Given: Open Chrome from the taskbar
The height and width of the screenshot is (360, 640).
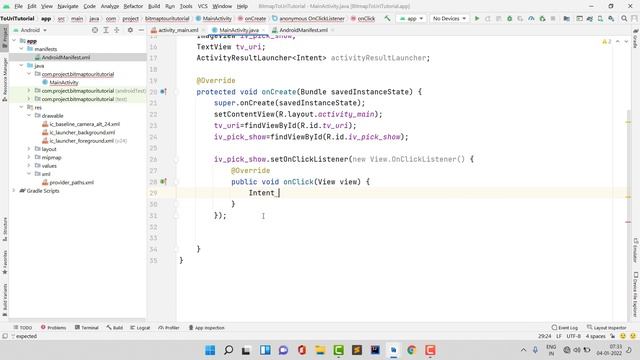Looking at the screenshot, I should pos(412,350).
